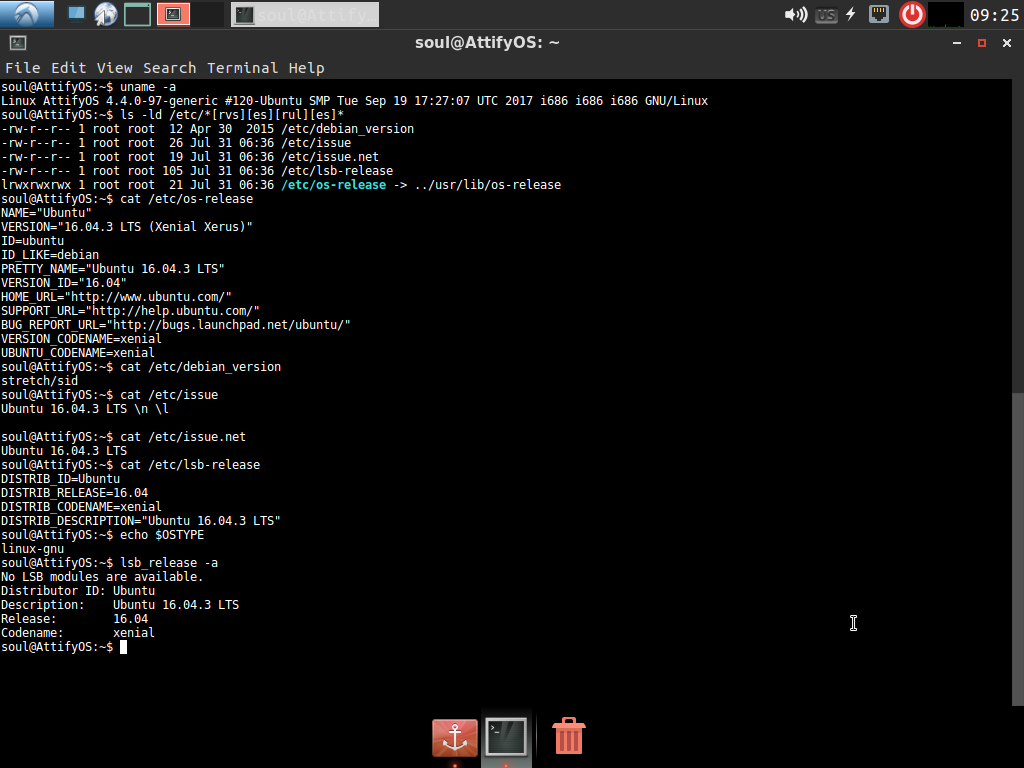Click VERSION="16.04.3 LTS (Xenial Xerus)" line
1024x768 pixels.
(x=127, y=227)
